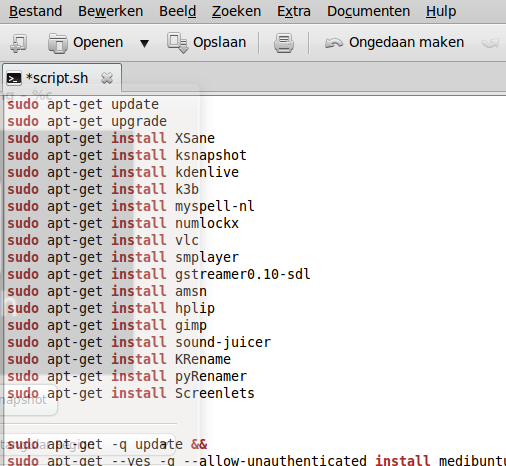Click the word smplayer
Image resolution: width=506 pixels, height=466 pixels.
pyautogui.click(x=207, y=257)
